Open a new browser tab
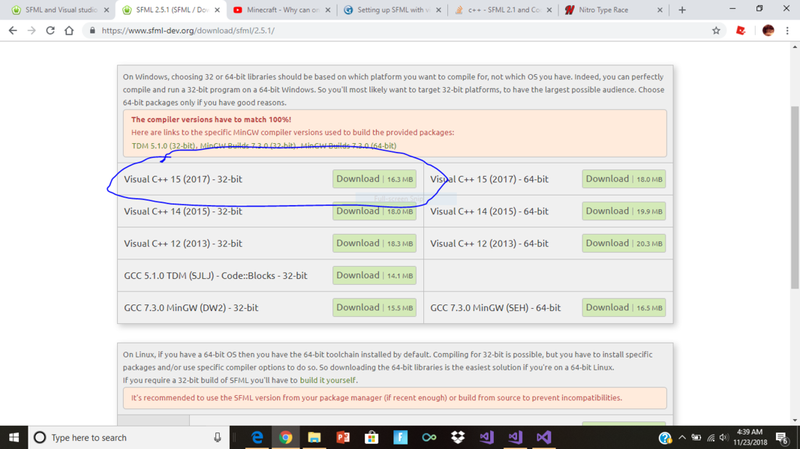The image size is (800, 449). [x=682, y=10]
